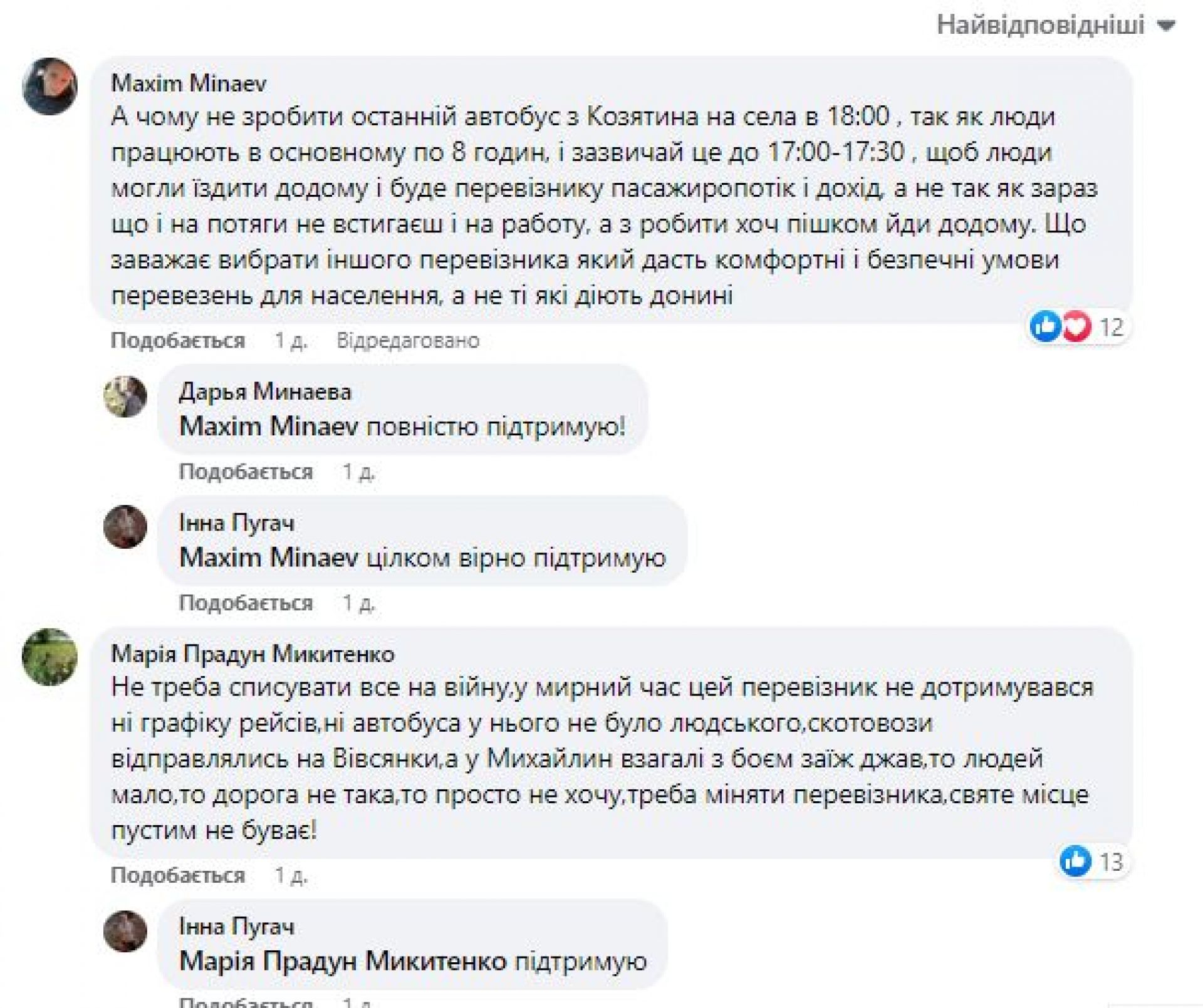
Task: Click the 1 д. timestamp under Maxim's comment
Action: [x=291, y=340]
